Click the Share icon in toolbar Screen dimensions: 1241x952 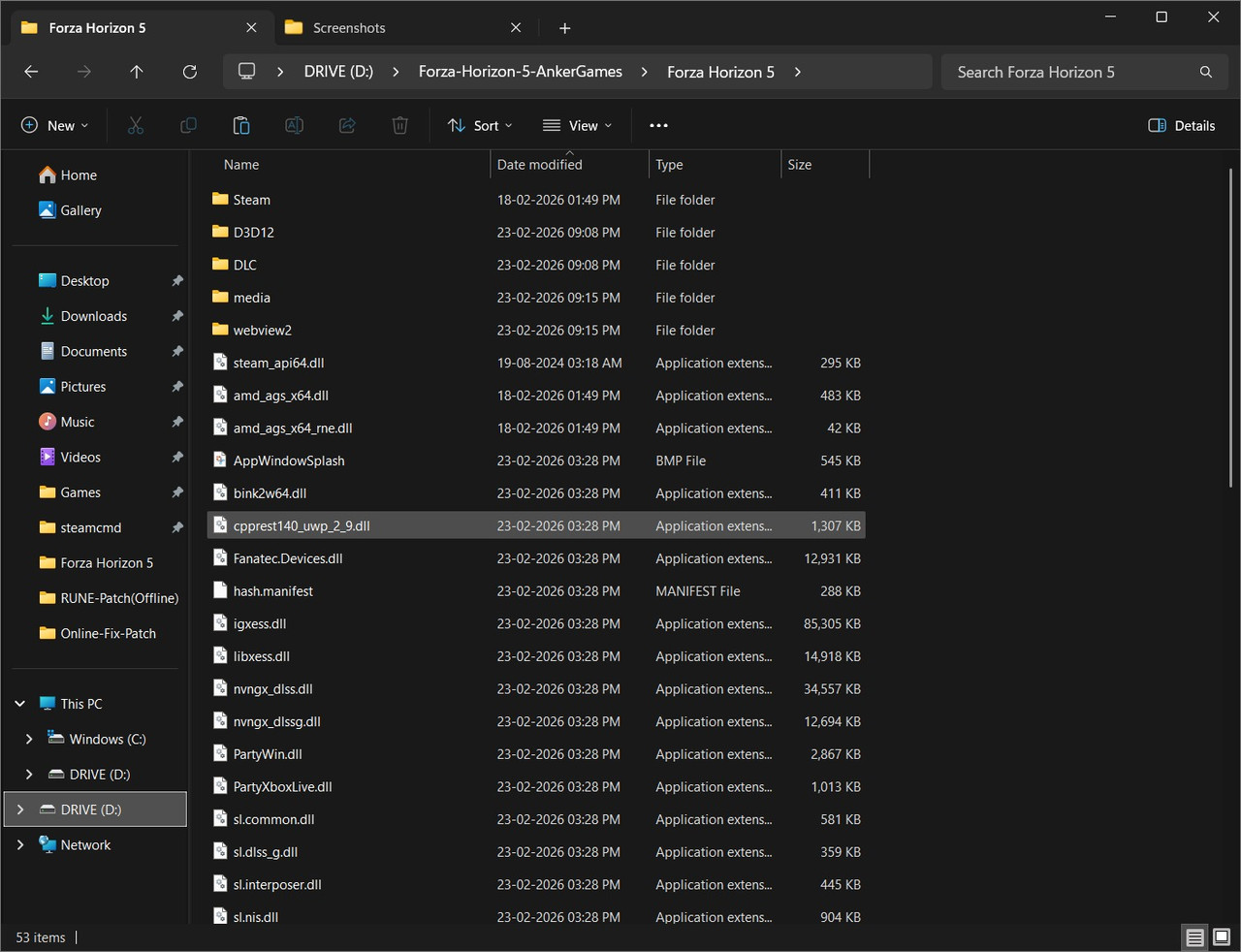[347, 125]
